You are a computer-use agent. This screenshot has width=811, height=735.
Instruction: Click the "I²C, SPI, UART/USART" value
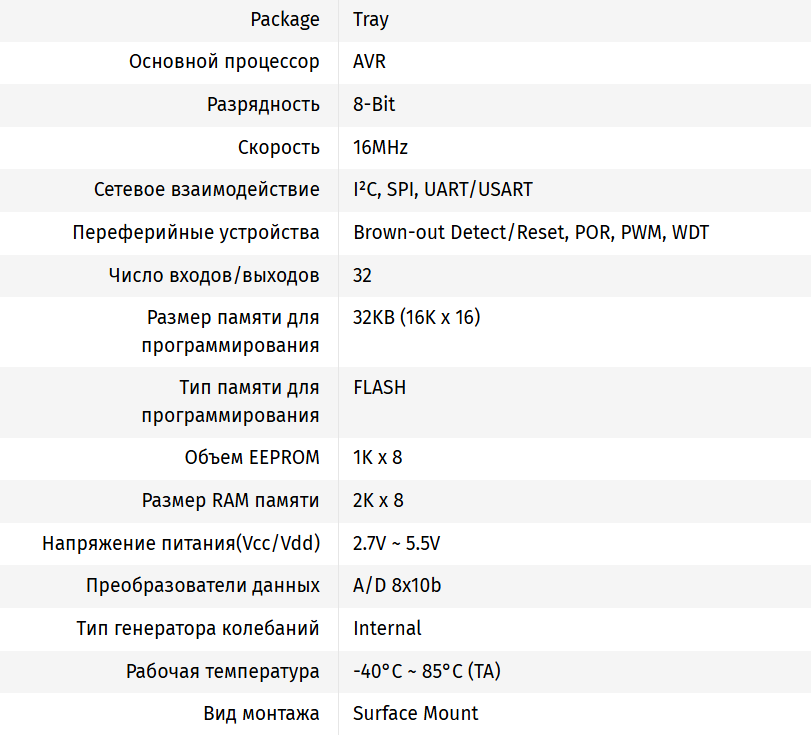pos(443,190)
